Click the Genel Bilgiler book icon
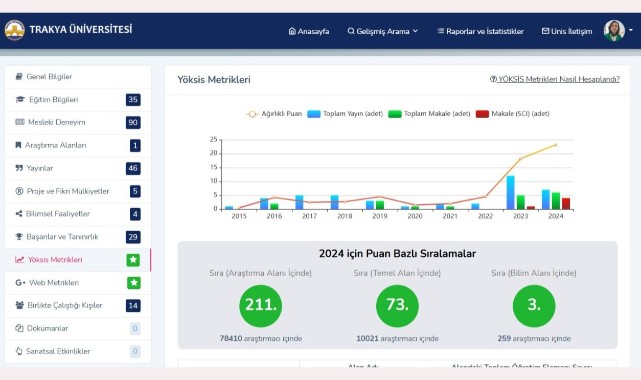 (19, 76)
